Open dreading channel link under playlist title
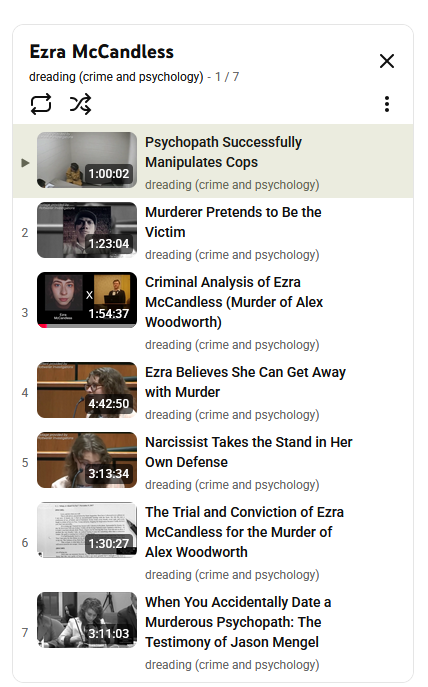This screenshot has width=428, height=687. pos(116,77)
